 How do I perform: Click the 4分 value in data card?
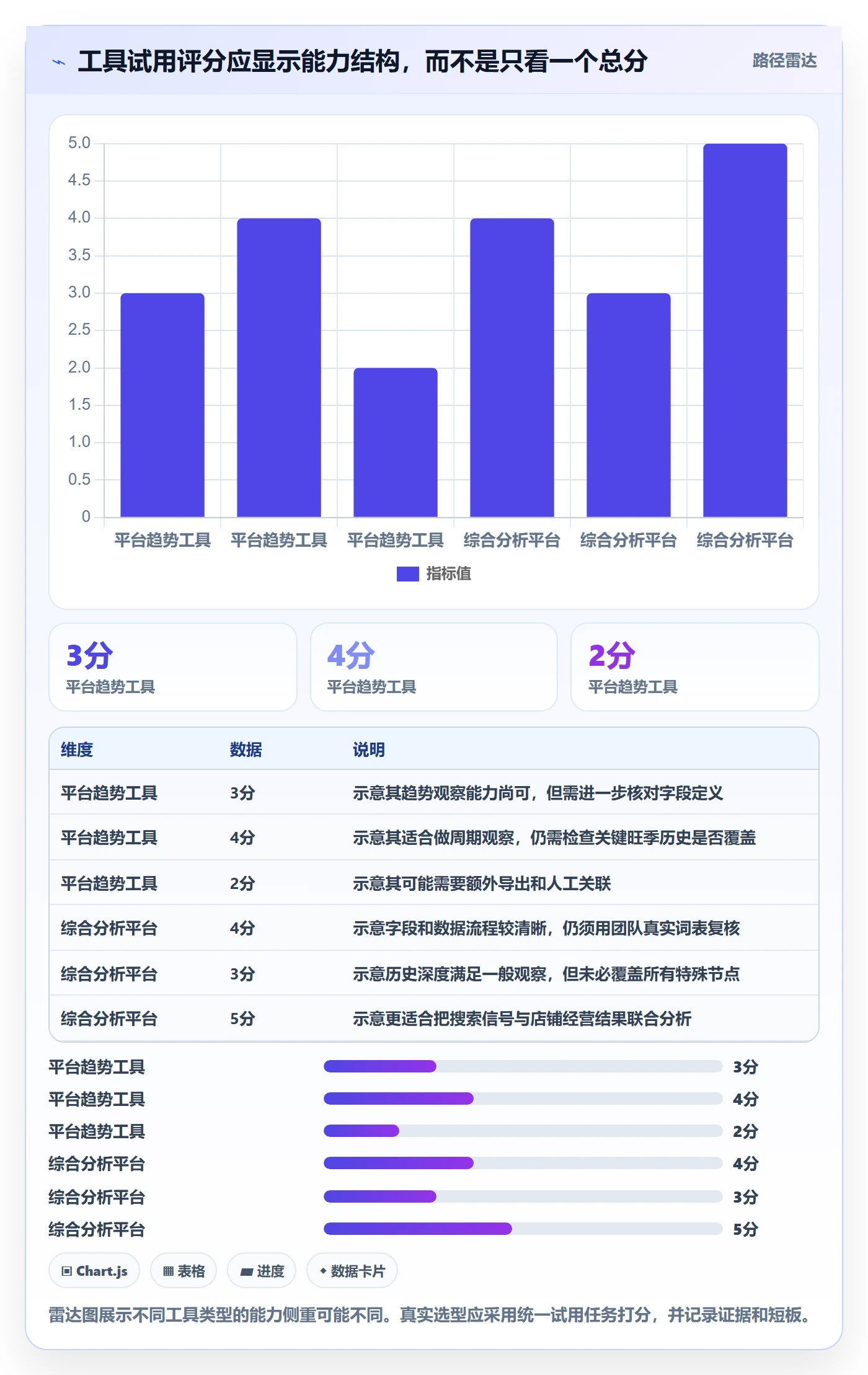coord(351,655)
